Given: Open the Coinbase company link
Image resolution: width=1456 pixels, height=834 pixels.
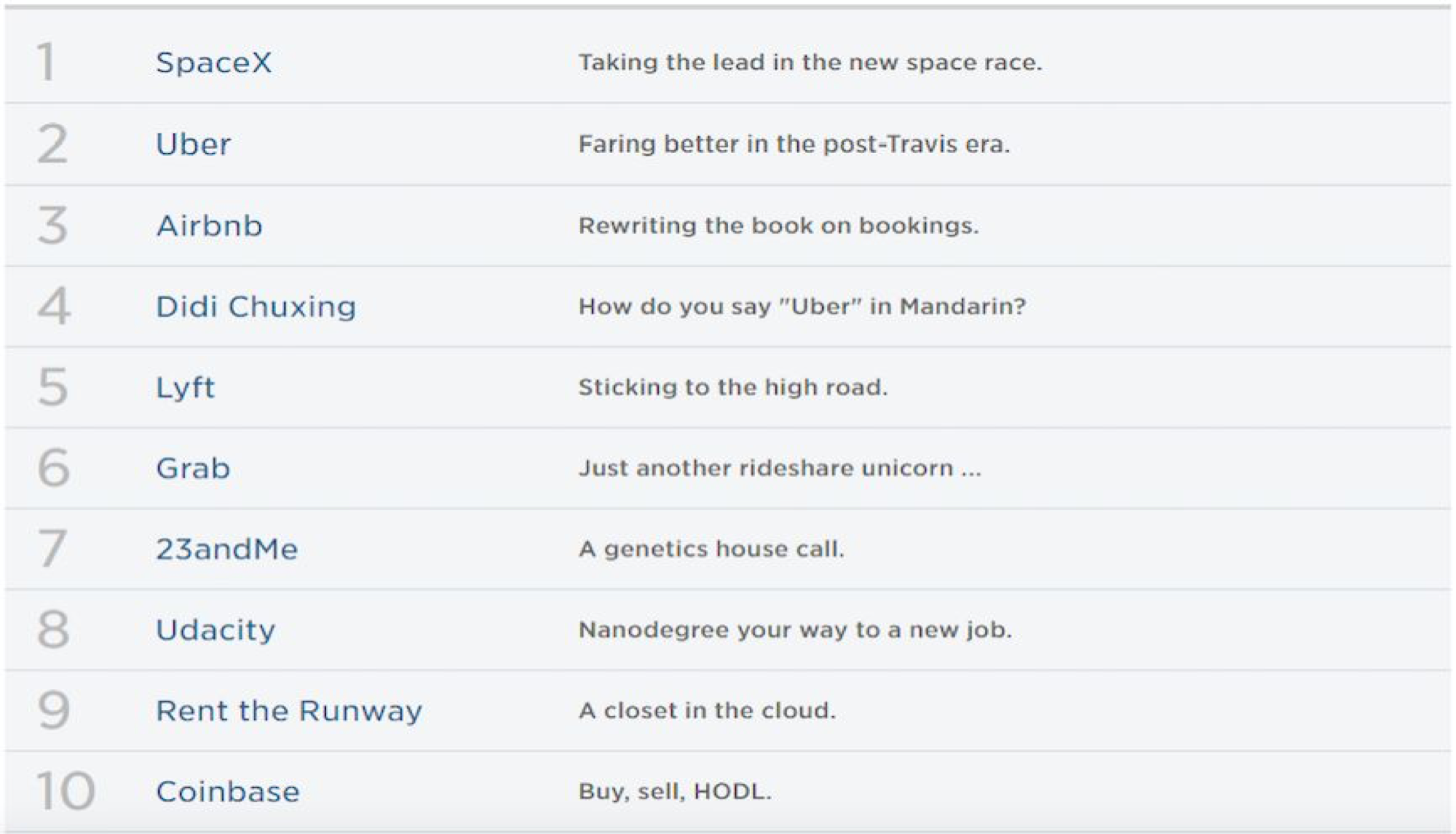Looking at the screenshot, I should 228,792.
